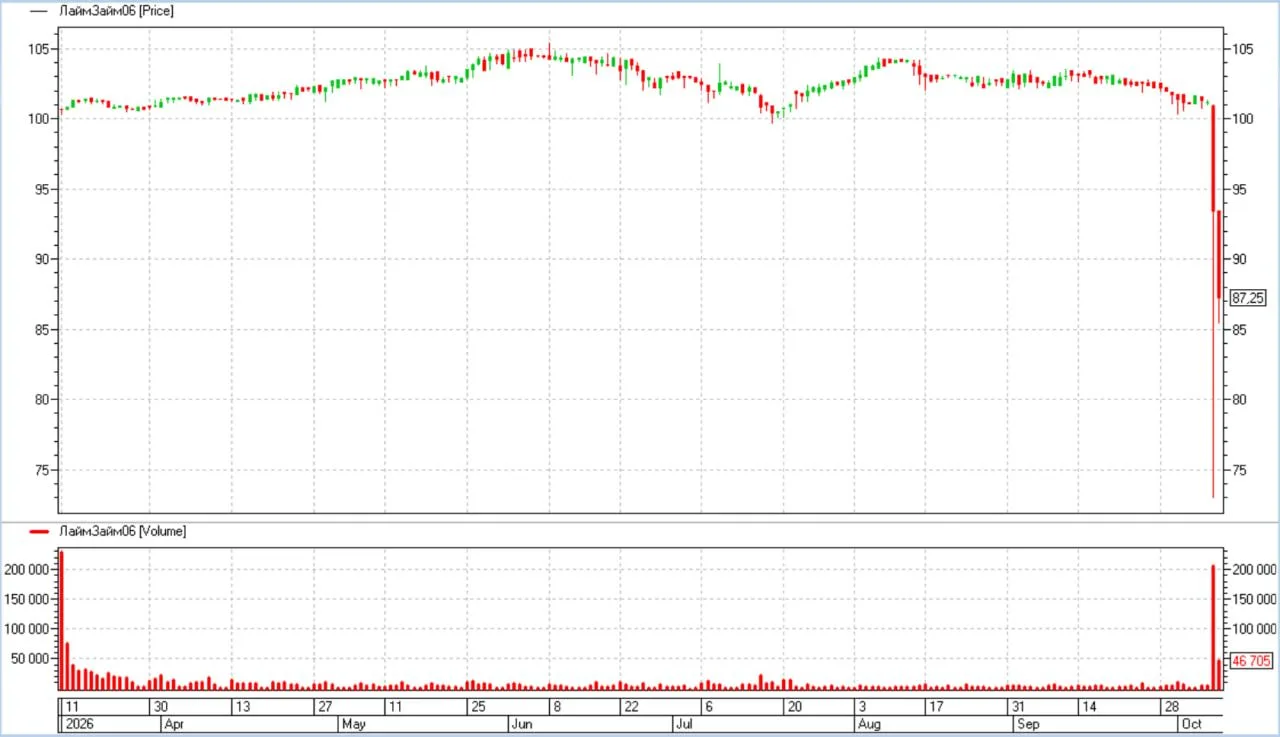The width and height of the screenshot is (1280, 737).
Task: Click the 200 000 label on left volume axis
Action: point(28,569)
